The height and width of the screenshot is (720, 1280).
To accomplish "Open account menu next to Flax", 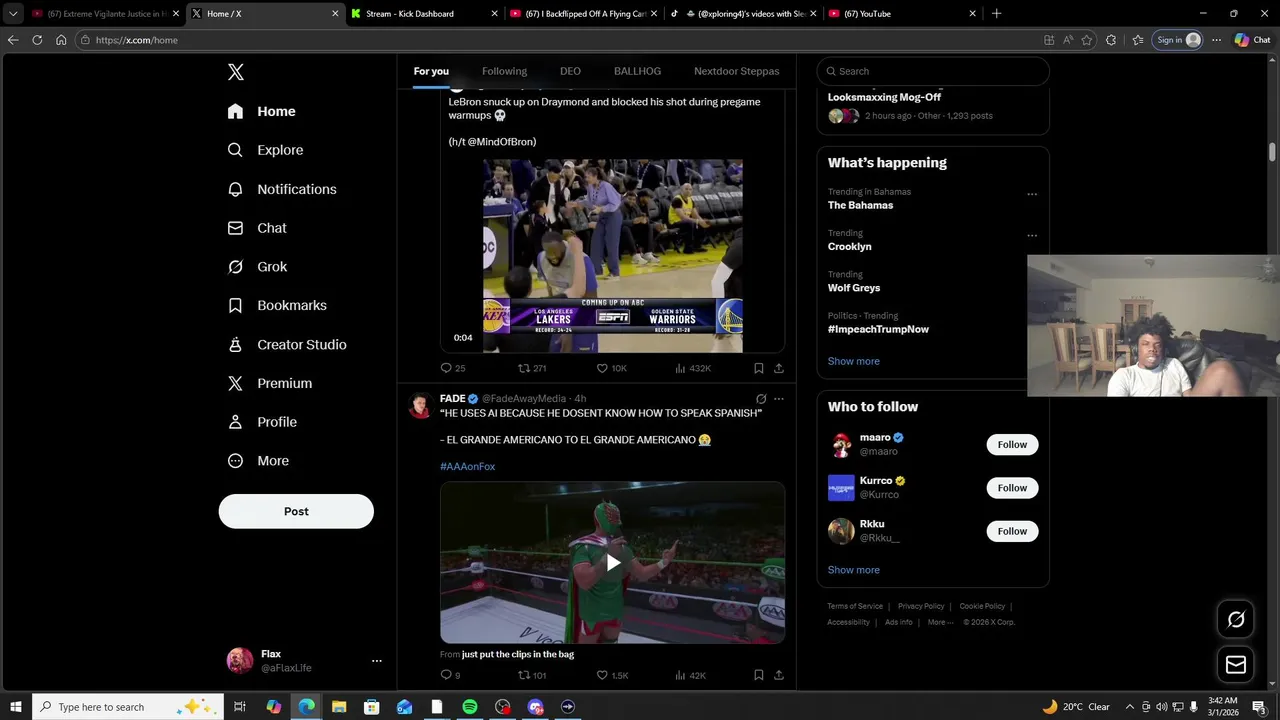I will tap(377, 661).
